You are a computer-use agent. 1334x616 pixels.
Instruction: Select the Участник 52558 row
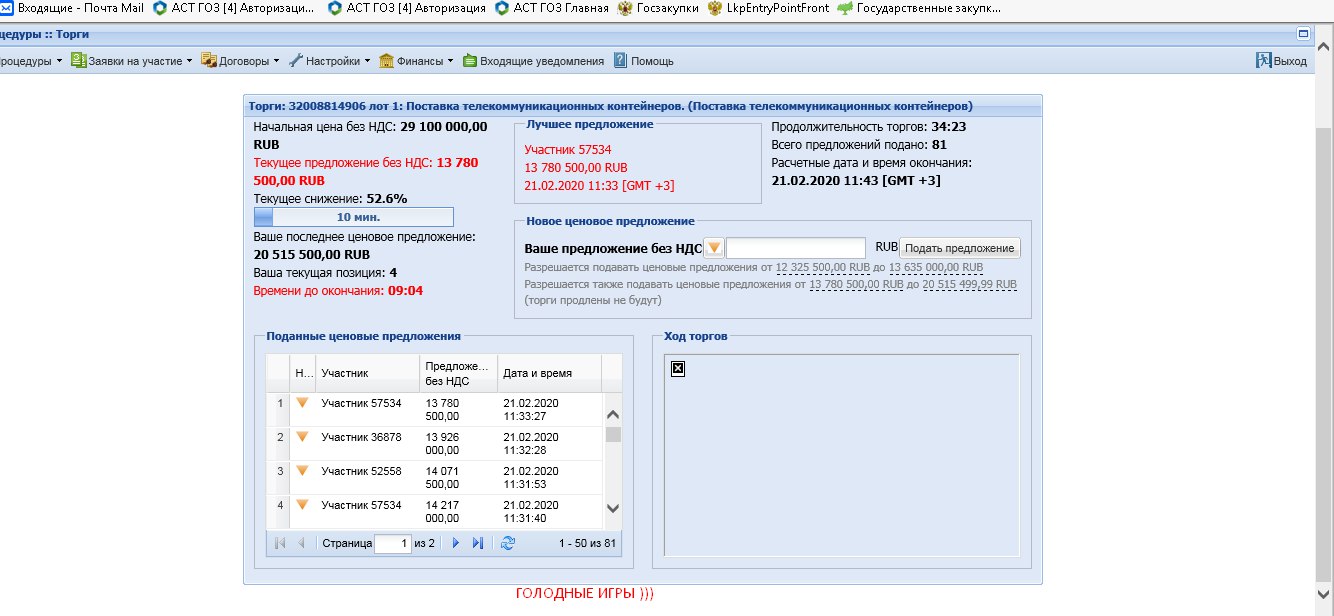pyautogui.click(x=435, y=478)
